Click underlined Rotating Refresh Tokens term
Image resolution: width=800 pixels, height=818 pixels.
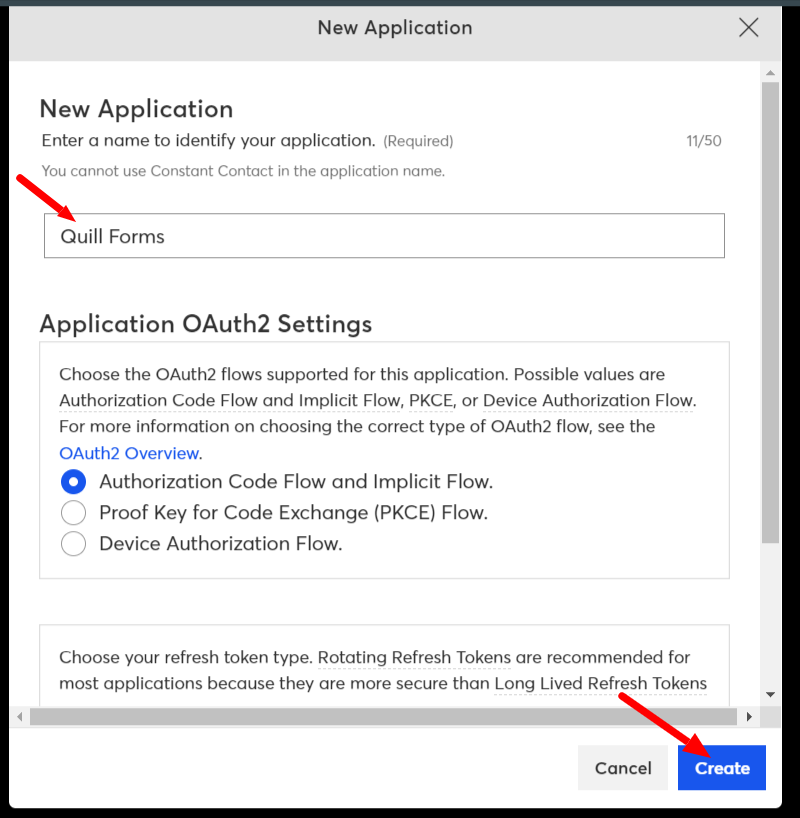tap(414, 657)
